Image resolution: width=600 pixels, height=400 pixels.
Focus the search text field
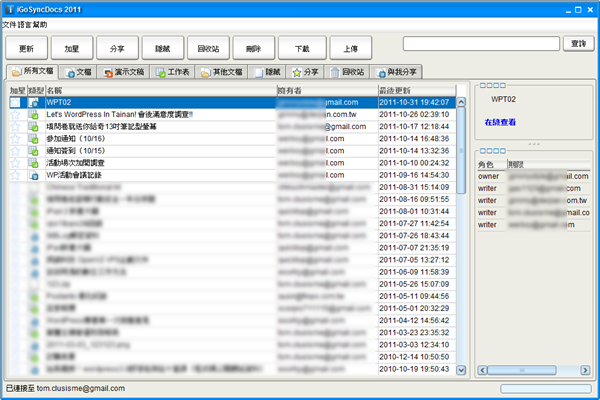click(481, 44)
